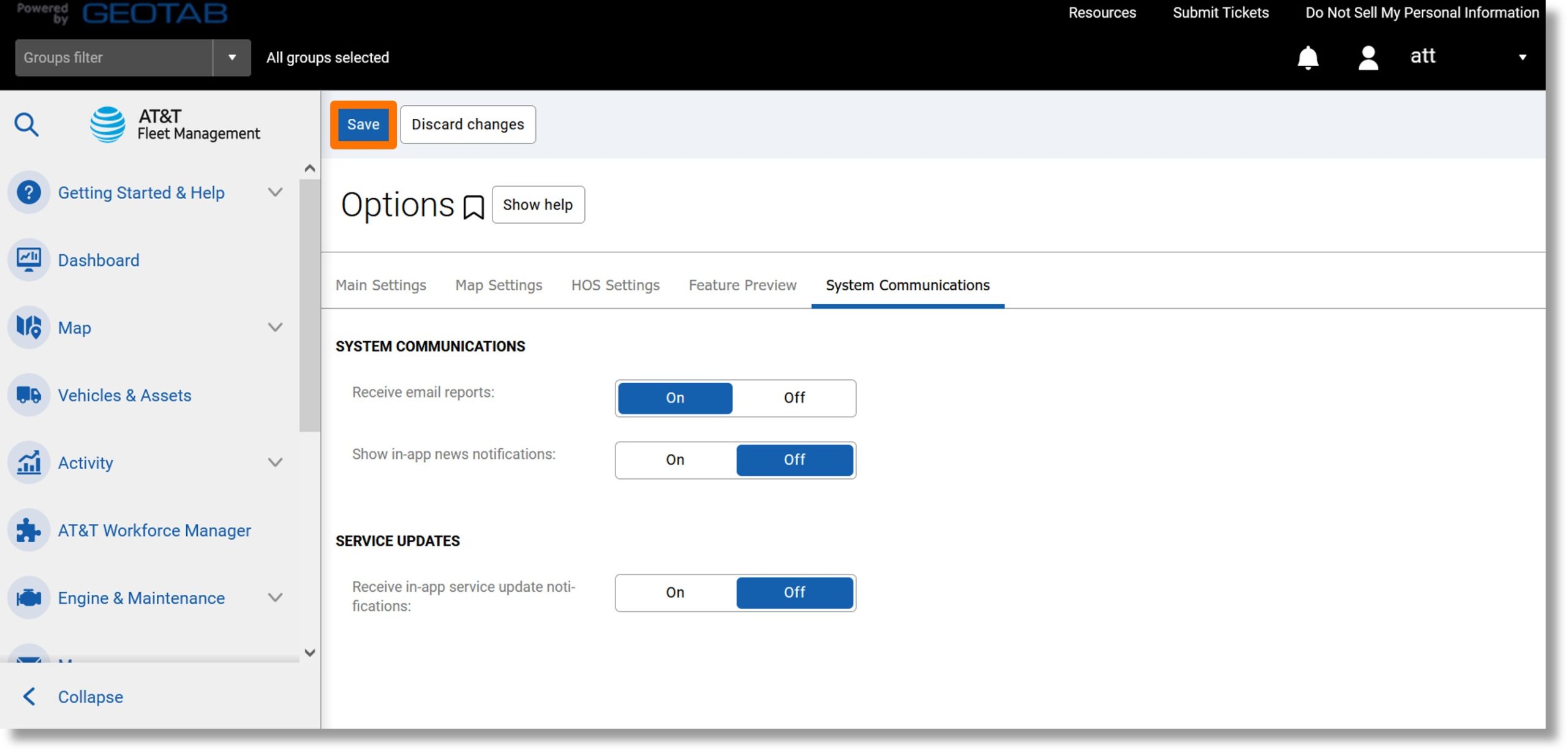Click the Groups filter input field
Viewport: 1568px width, 751px height.
coord(114,58)
